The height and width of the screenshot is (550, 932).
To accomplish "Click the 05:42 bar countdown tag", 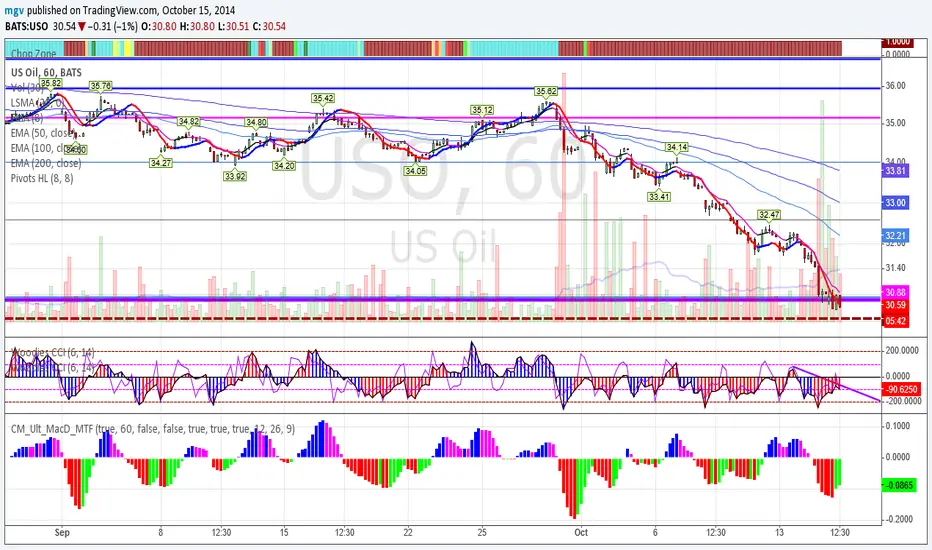I will coord(895,321).
